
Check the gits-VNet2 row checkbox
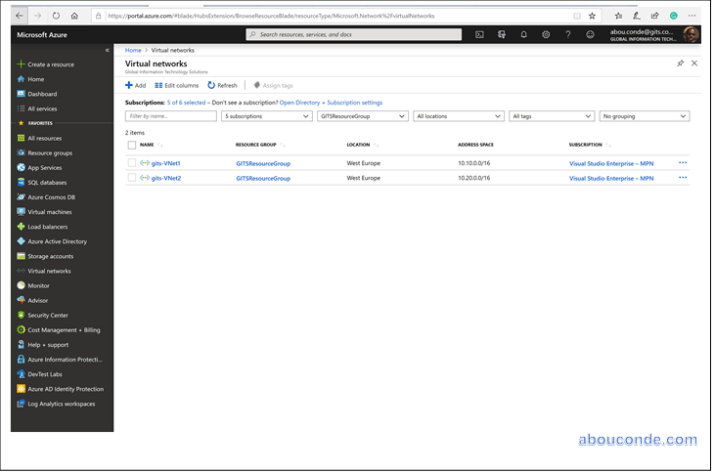(132, 178)
